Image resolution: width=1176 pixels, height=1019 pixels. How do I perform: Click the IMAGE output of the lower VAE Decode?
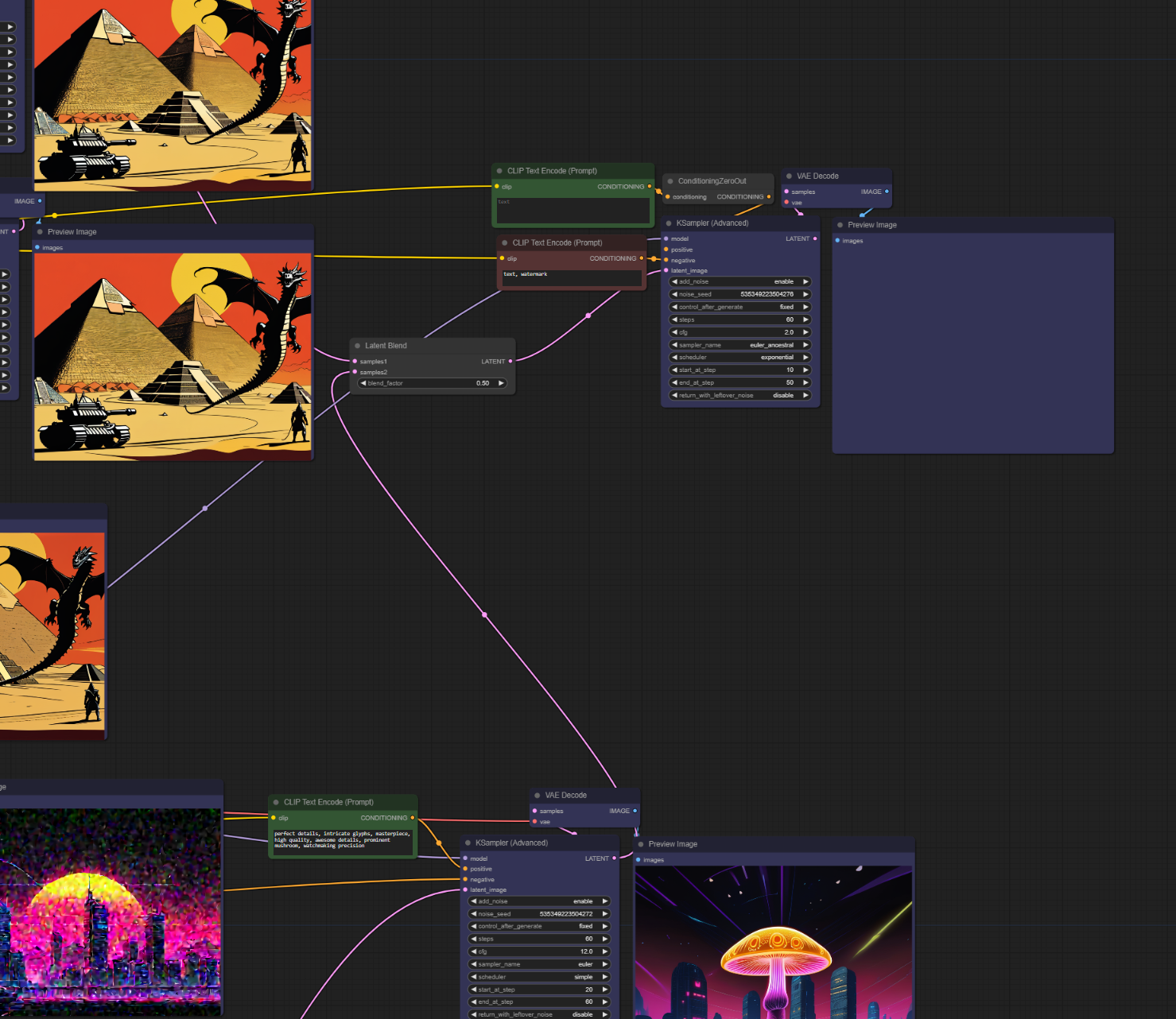click(635, 811)
